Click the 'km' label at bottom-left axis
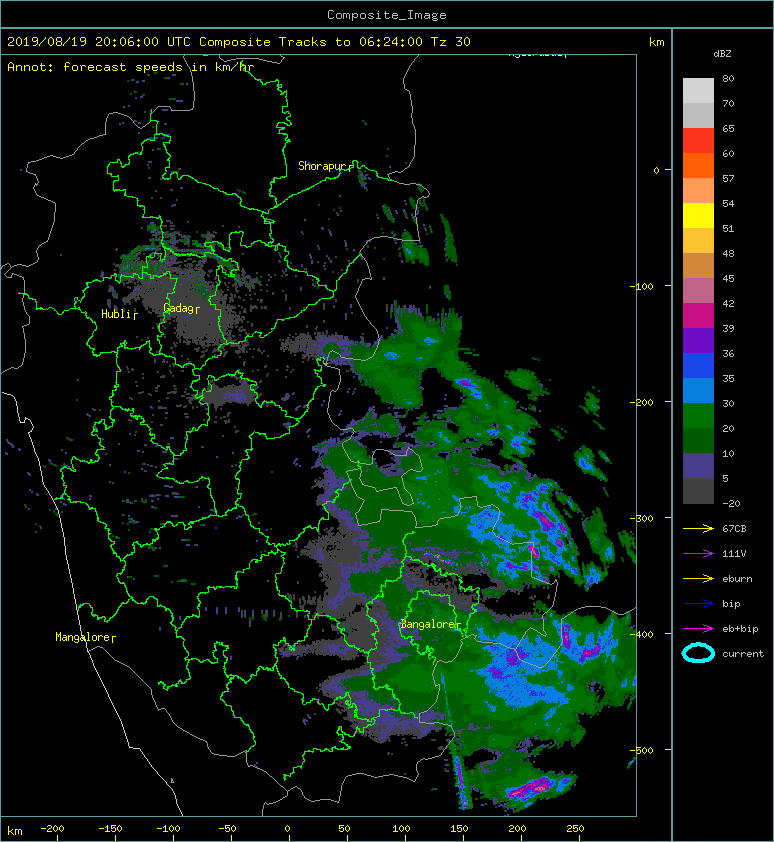Viewport: 774px width, 842px height. pyautogui.click(x=15, y=831)
